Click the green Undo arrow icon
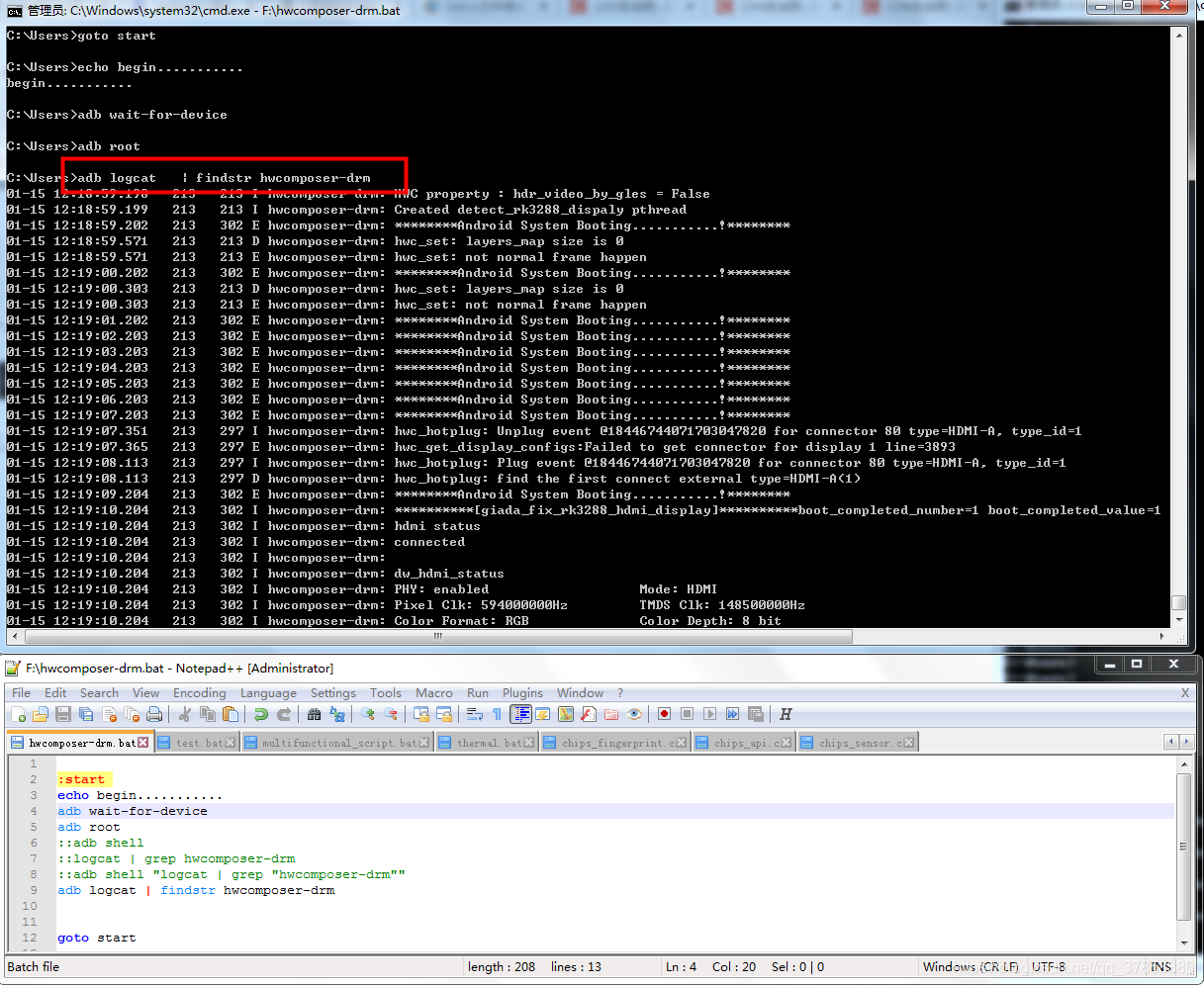This screenshot has width=1204, height=986. point(260,714)
